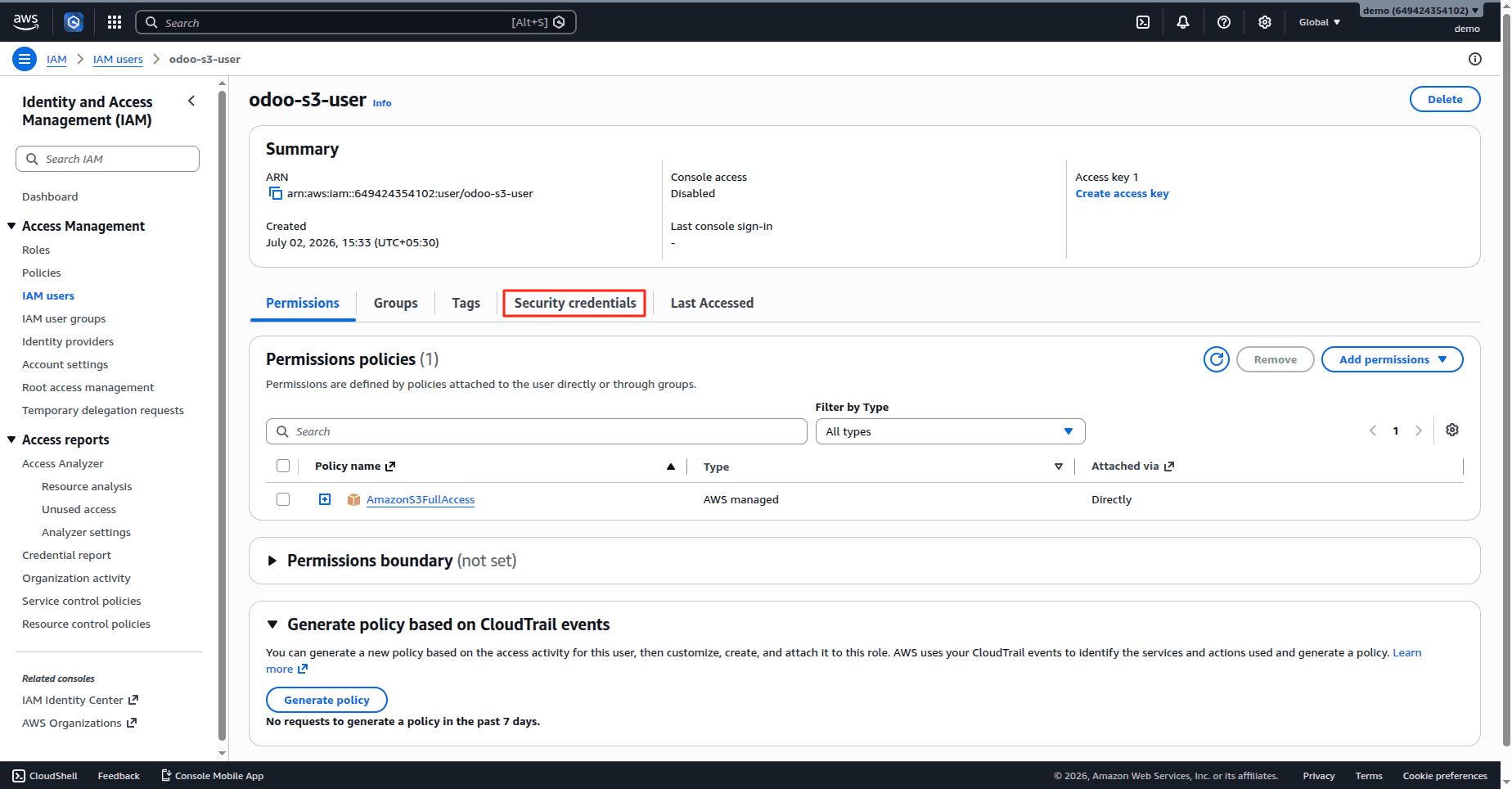Click the AmazonS3FullAccess orange box icon
Screen dimensions: 1512x789
pyautogui.click(x=353, y=499)
